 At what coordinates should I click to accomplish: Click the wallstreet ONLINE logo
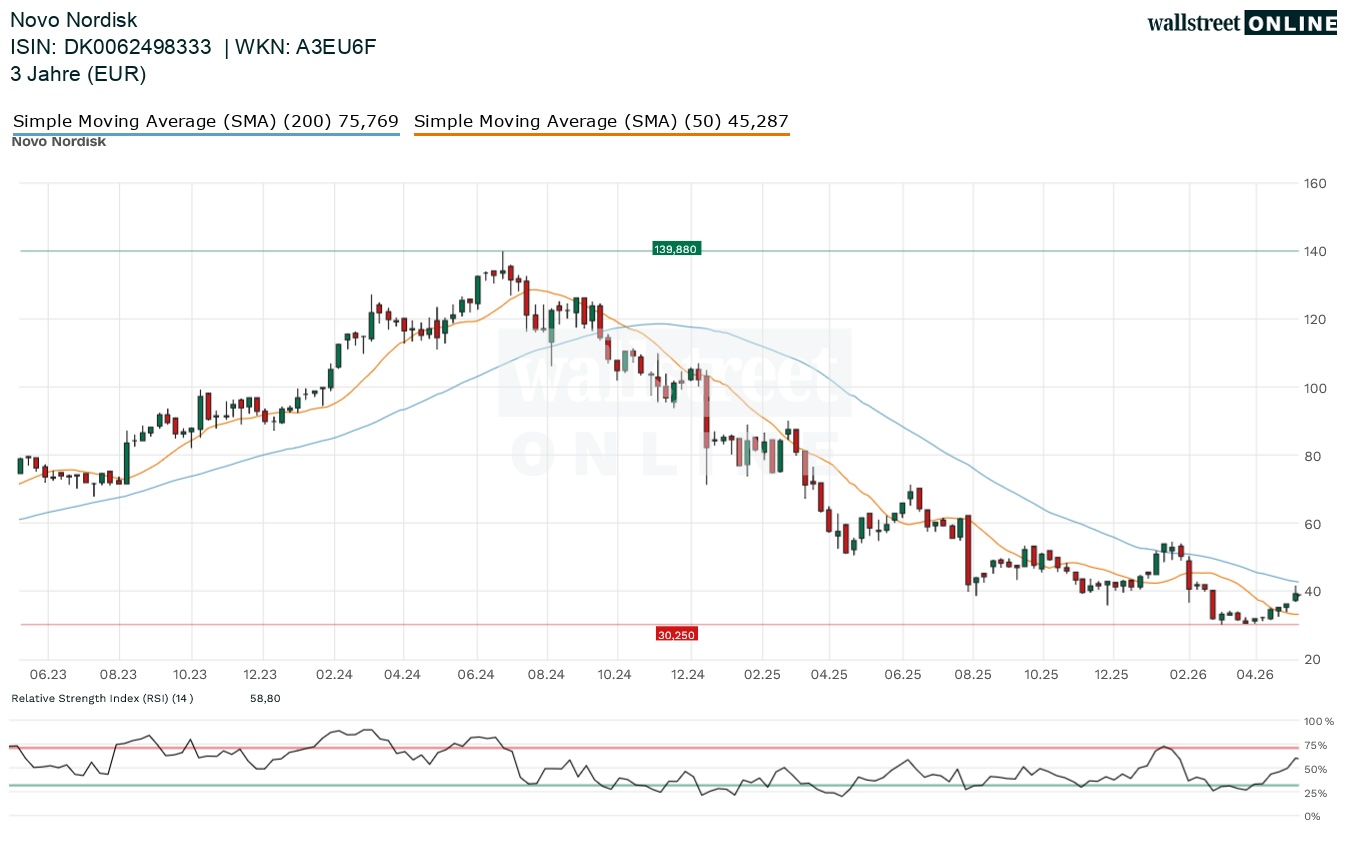coord(1242,23)
